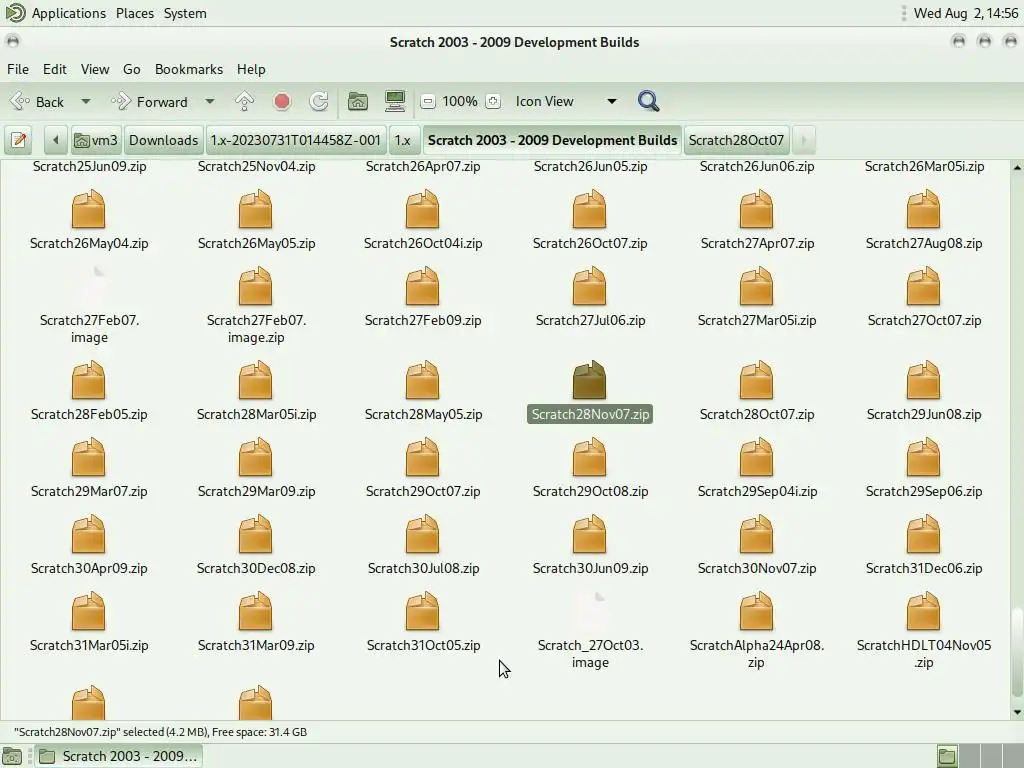The height and width of the screenshot is (768, 1024).
Task: Select the Scratch28Oct07.zip archive icon
Action: tap(756, 379)
